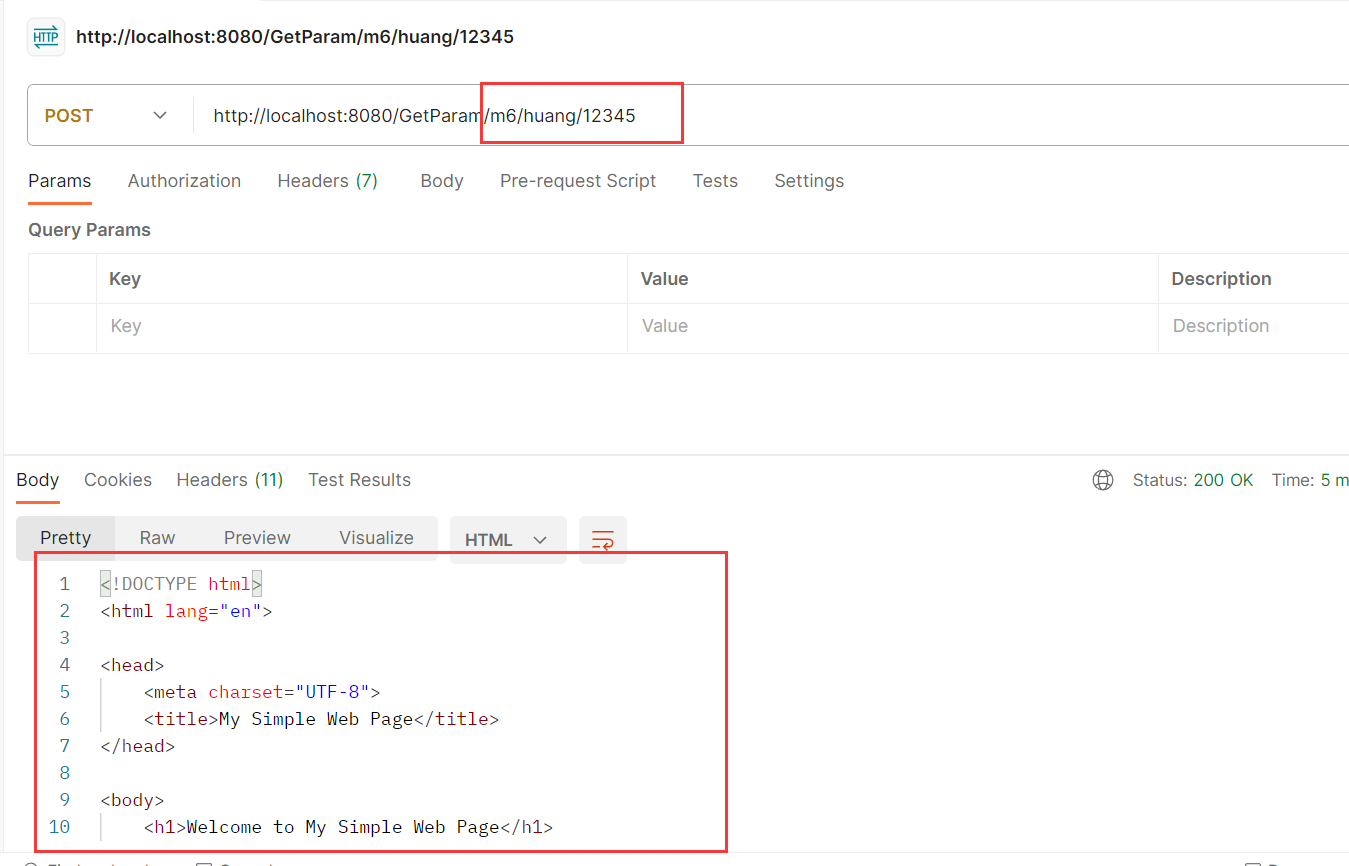The width and height of the screenshot is (1349, 866).
Task: Click the globe network icon near Status
Action: pyautogui.click(x=1103, y=480)
